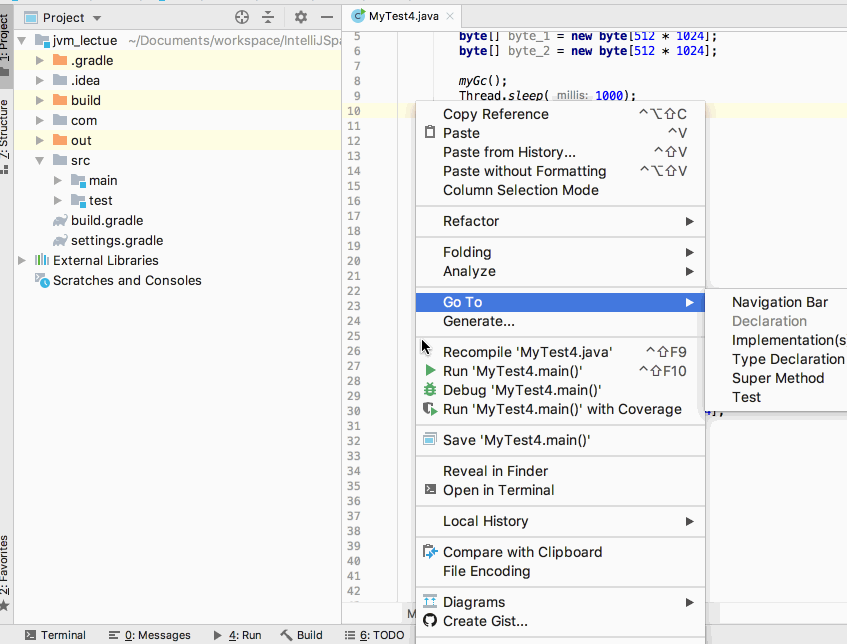Click the External Libraries icon
This screenshot has height=644, width=847.
tap(42, 260)
